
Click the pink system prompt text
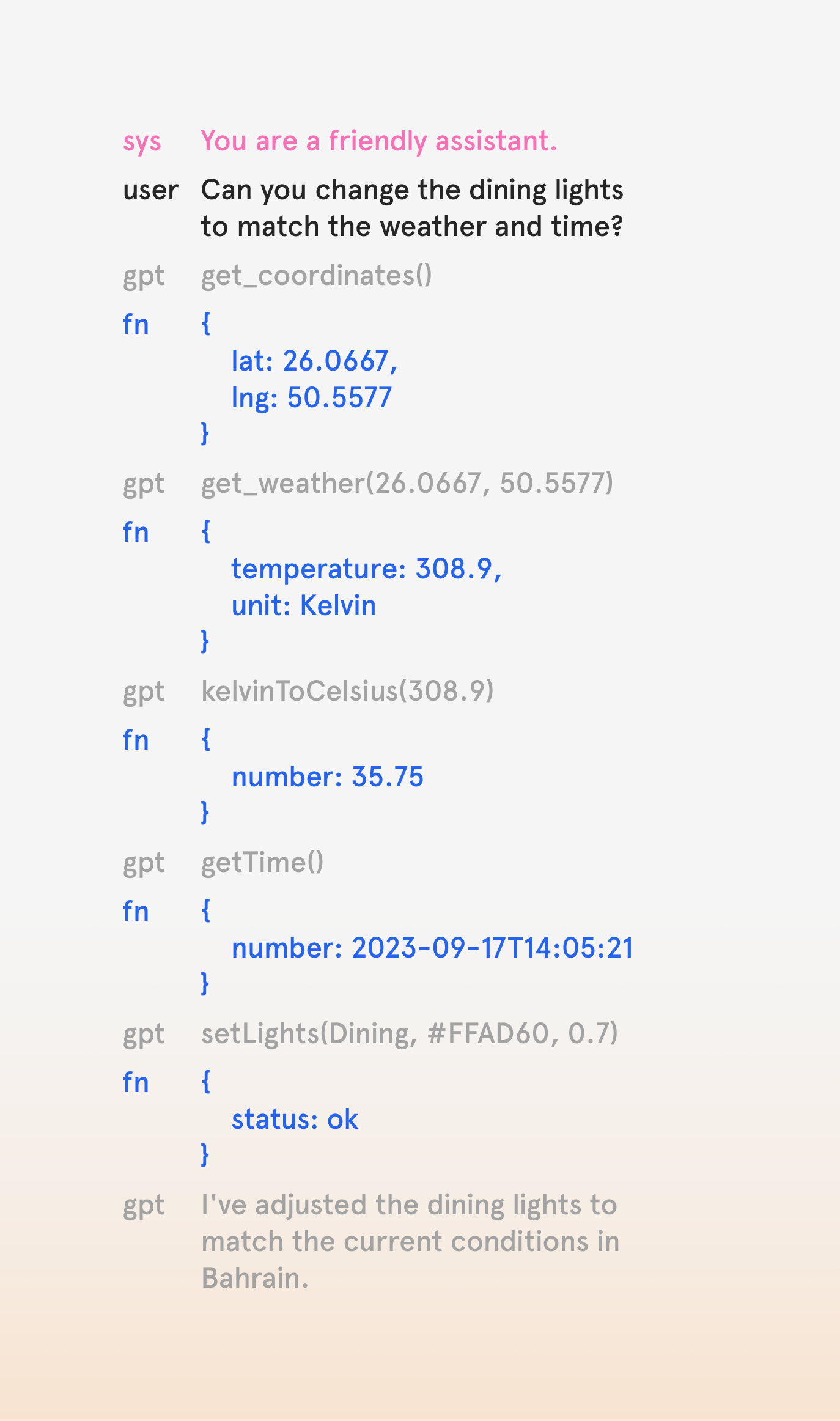378,141
